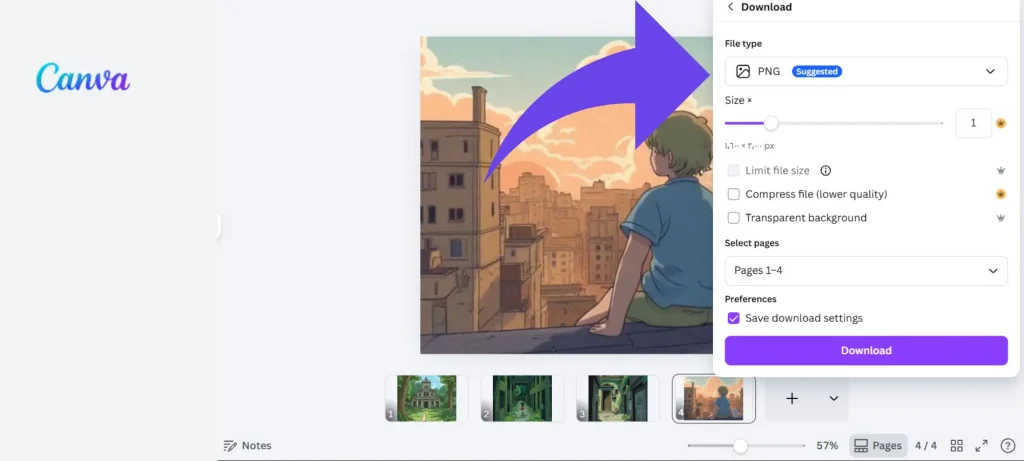Click the Limit file size info icon
The image size is (1024, 461).
826,171
